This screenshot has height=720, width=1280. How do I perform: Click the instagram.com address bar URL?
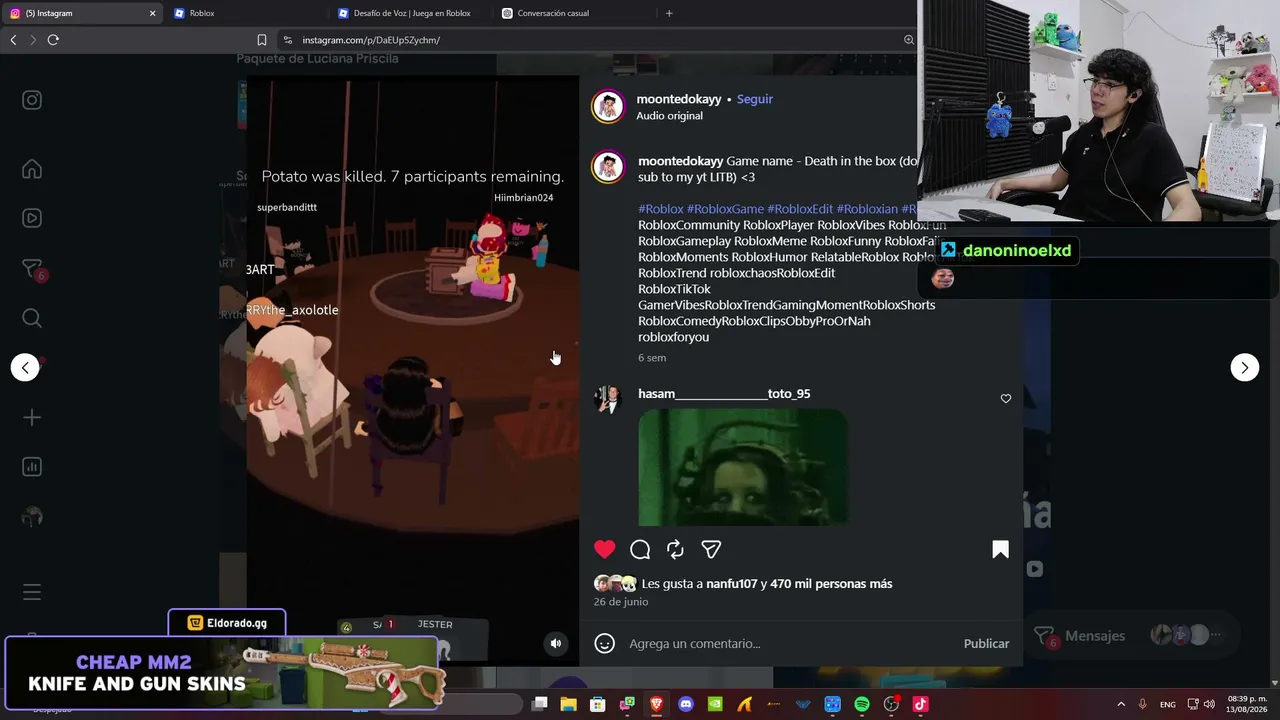[371, 40]
